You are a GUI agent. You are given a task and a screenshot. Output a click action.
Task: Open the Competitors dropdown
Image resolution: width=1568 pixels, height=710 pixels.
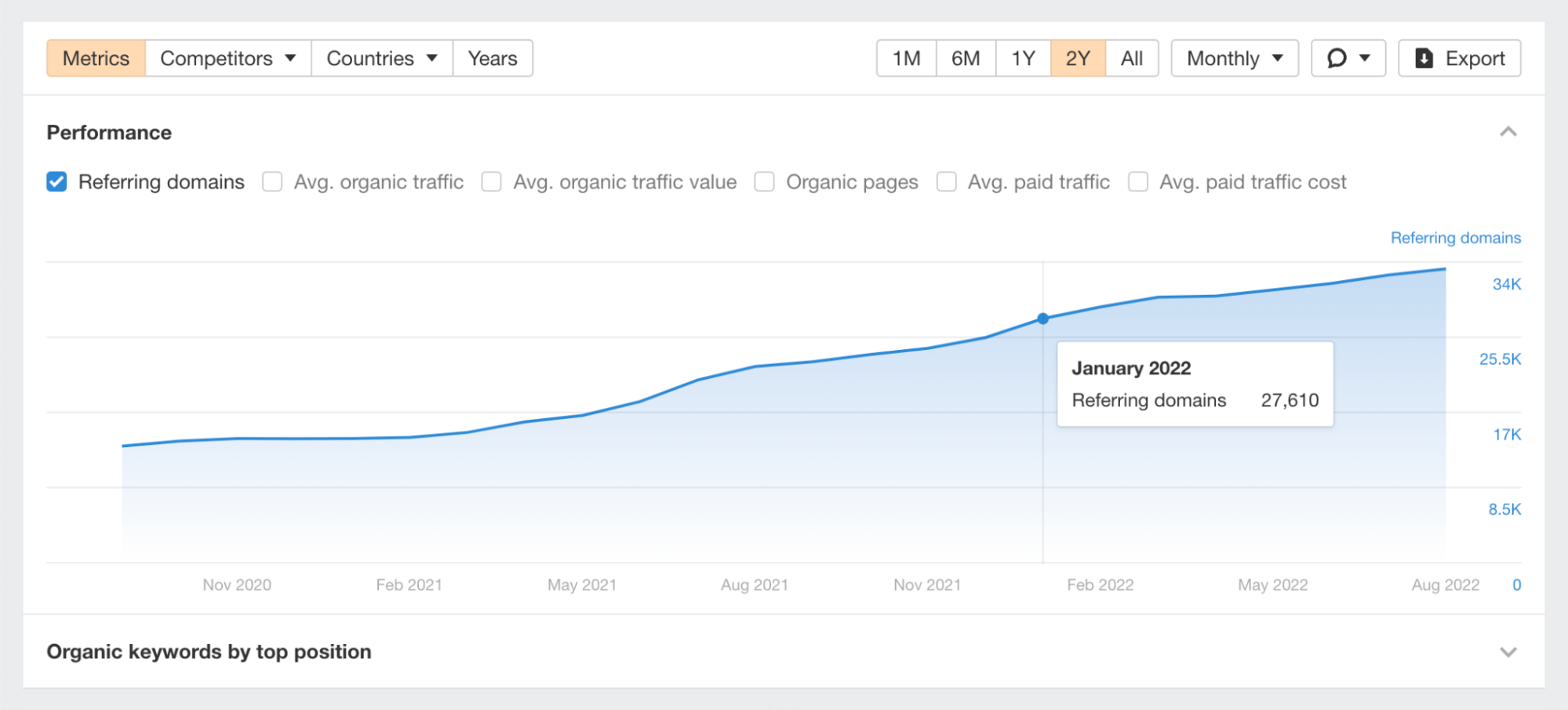227,58
